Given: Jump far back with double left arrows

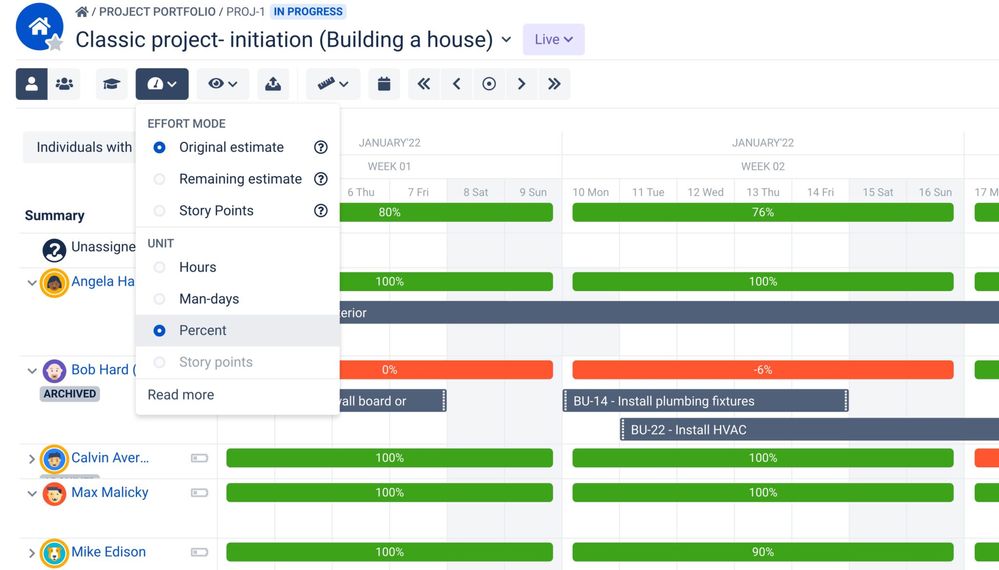Looking at the screenshot, I should coord(424,84).
